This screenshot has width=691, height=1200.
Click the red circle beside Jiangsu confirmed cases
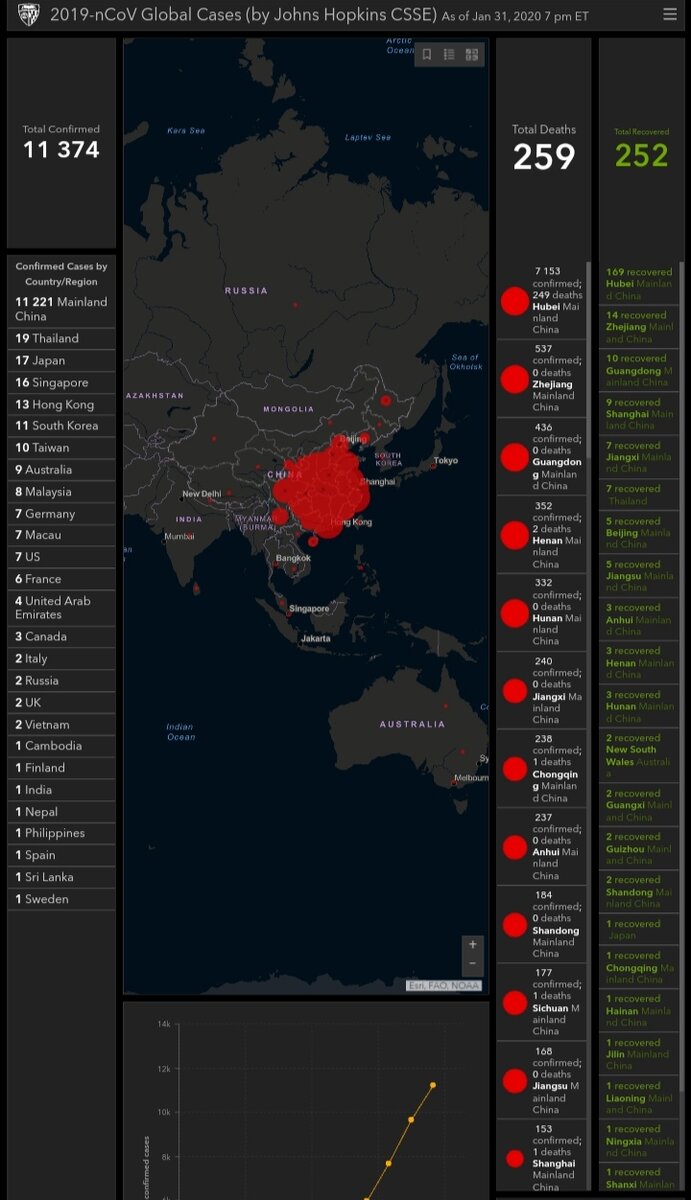pos(514,1081)
